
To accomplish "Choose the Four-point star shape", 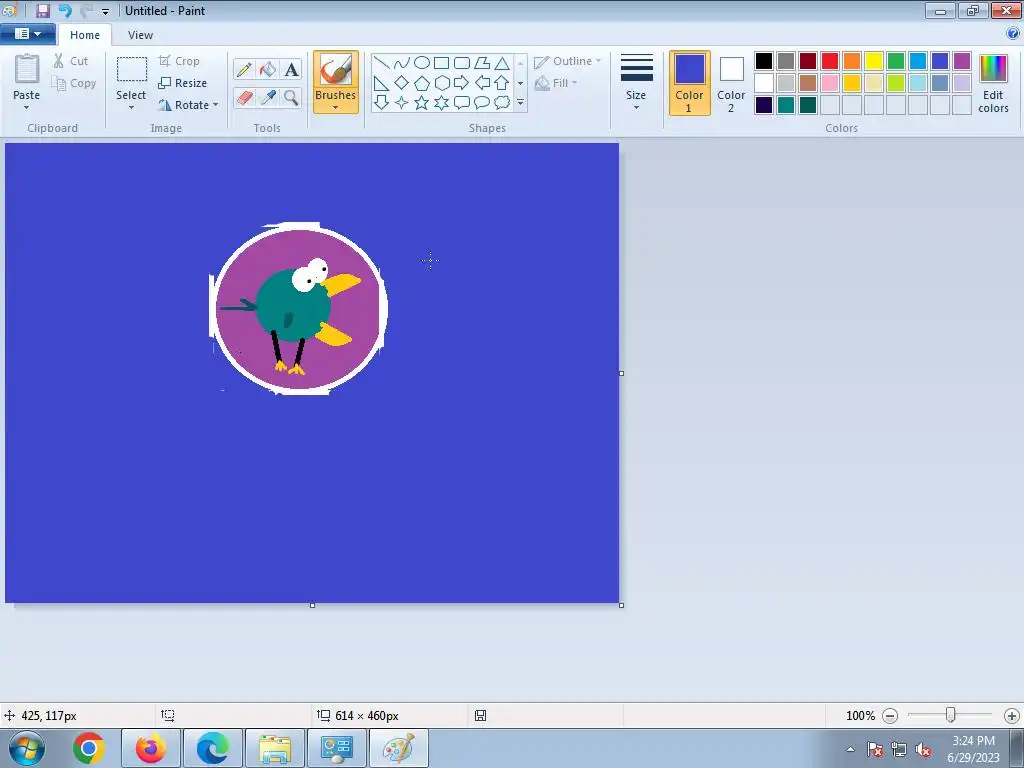I will [402, 103].
